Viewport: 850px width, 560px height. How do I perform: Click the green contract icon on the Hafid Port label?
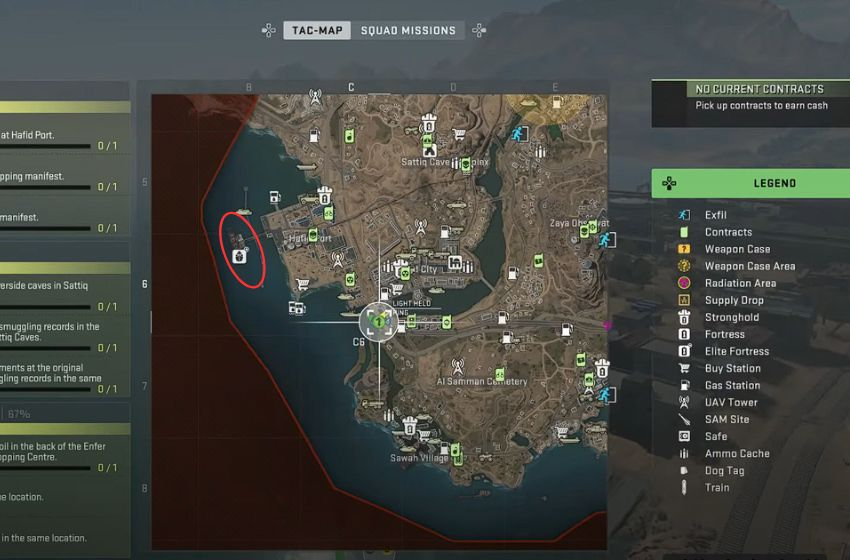pos(313,235)
